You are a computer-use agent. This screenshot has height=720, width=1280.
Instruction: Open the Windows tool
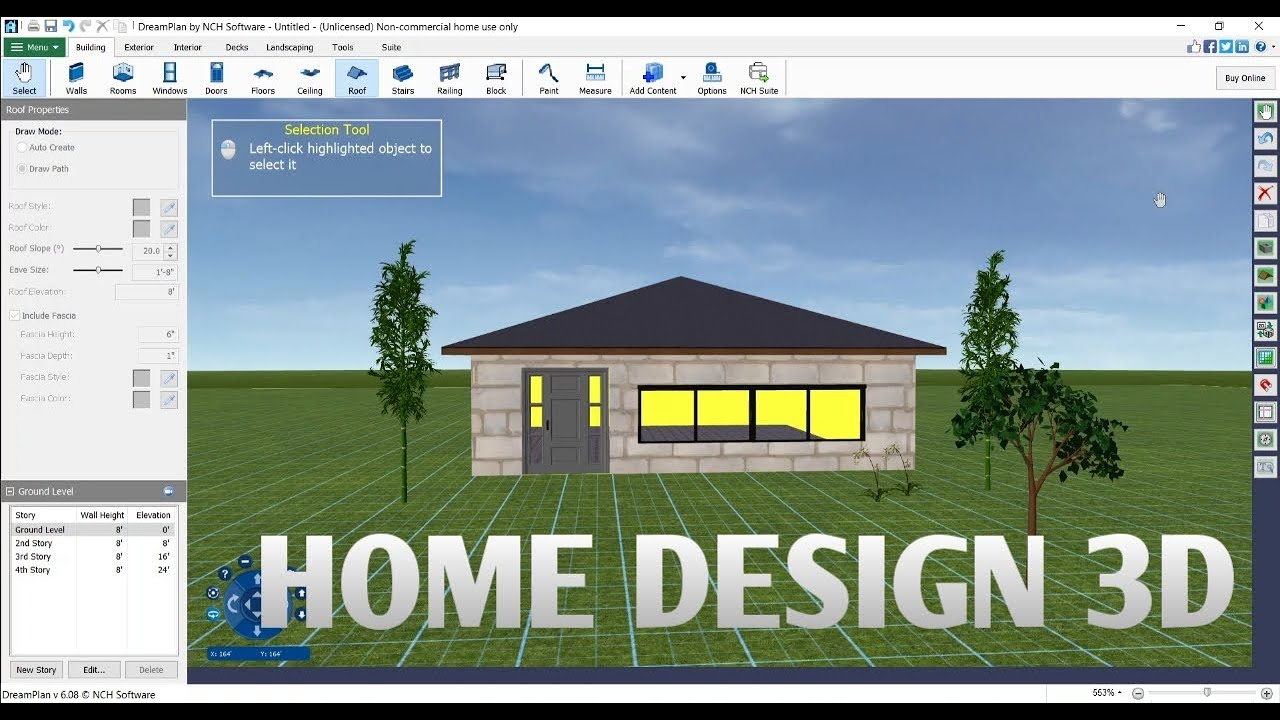(170, 78)
